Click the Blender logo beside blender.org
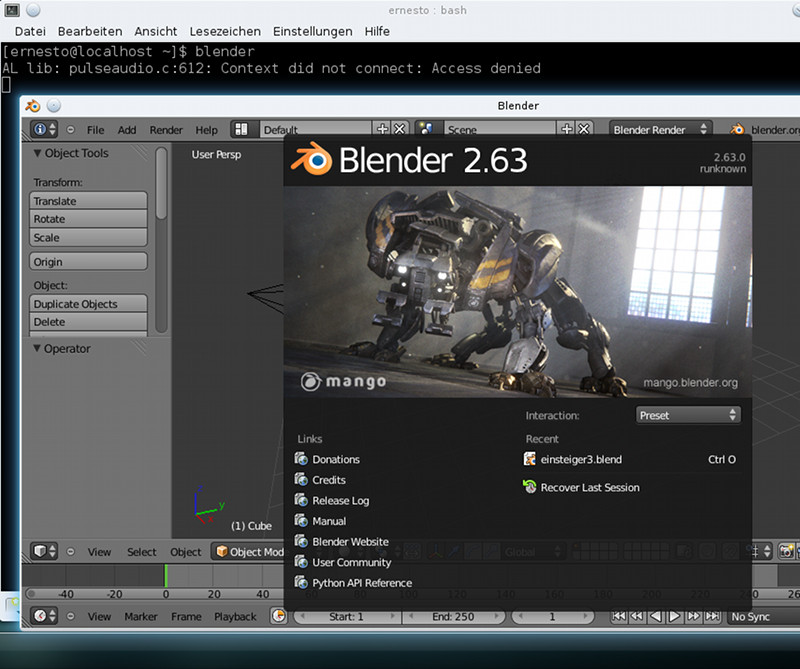800x669 pixels. 736,130
